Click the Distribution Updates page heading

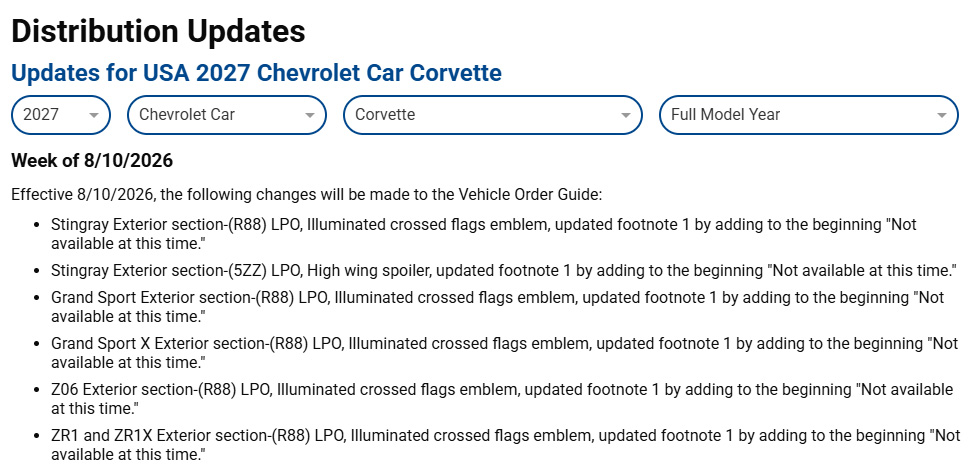(158, 31)
